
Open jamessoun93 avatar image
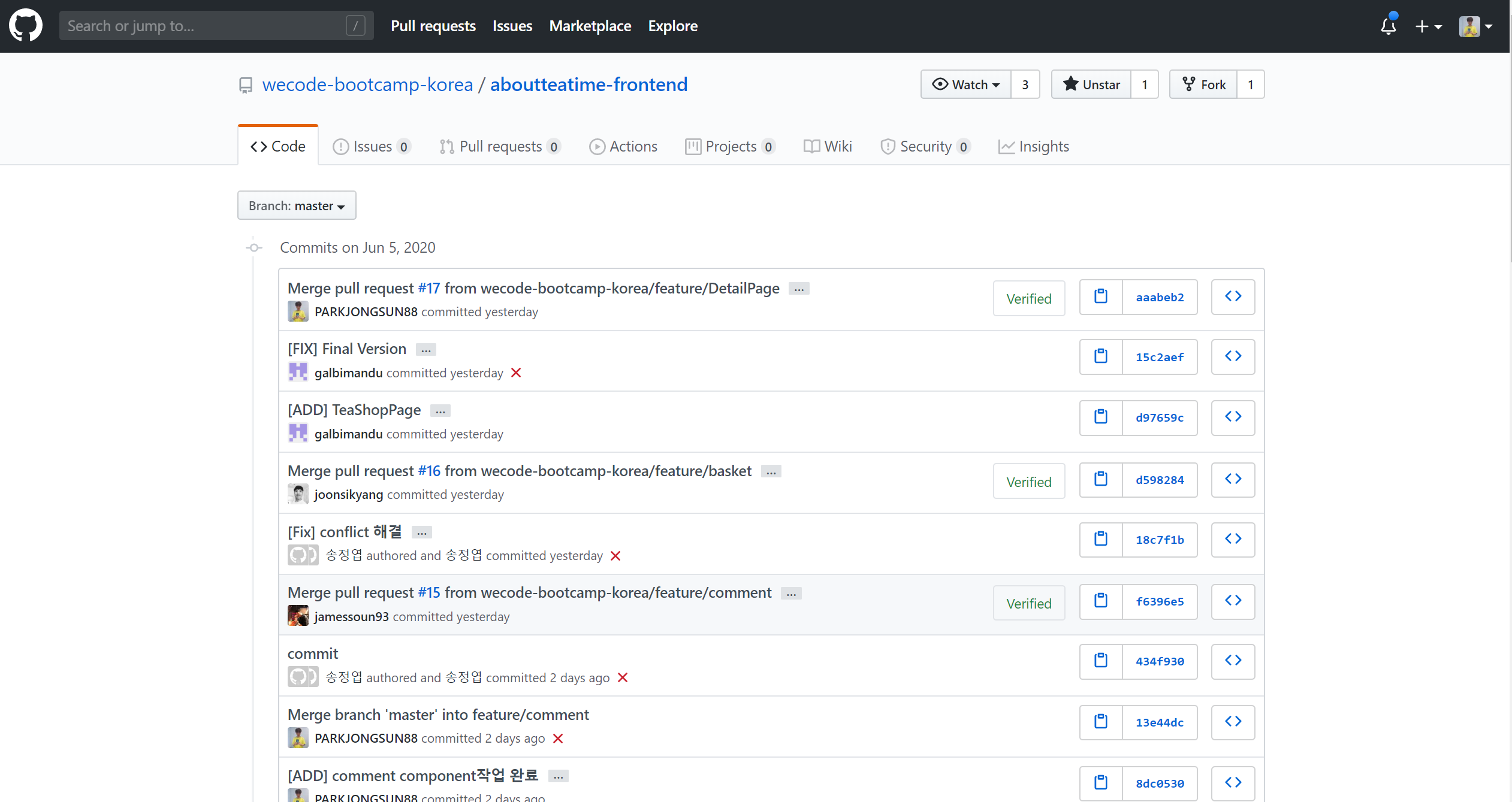point(298,616)
